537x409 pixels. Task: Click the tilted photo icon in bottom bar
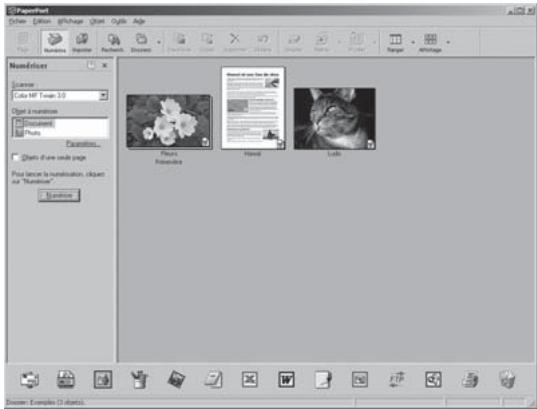tap(176, 380)
